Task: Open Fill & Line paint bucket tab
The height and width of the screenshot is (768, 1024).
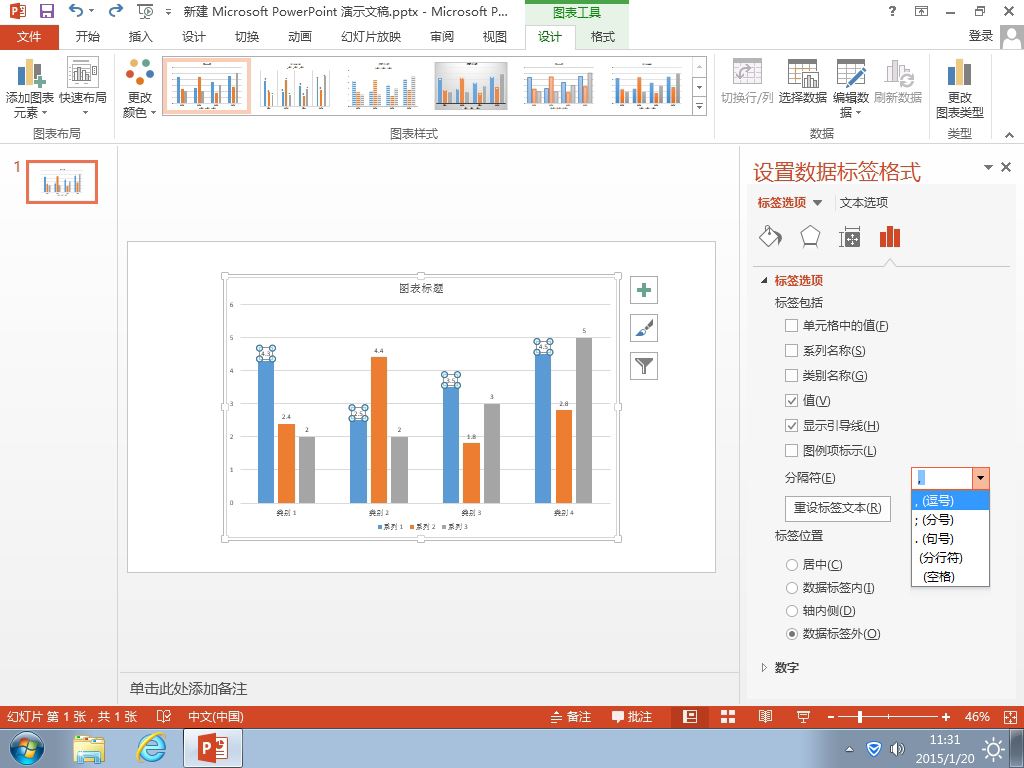Action: click(771, 236)
